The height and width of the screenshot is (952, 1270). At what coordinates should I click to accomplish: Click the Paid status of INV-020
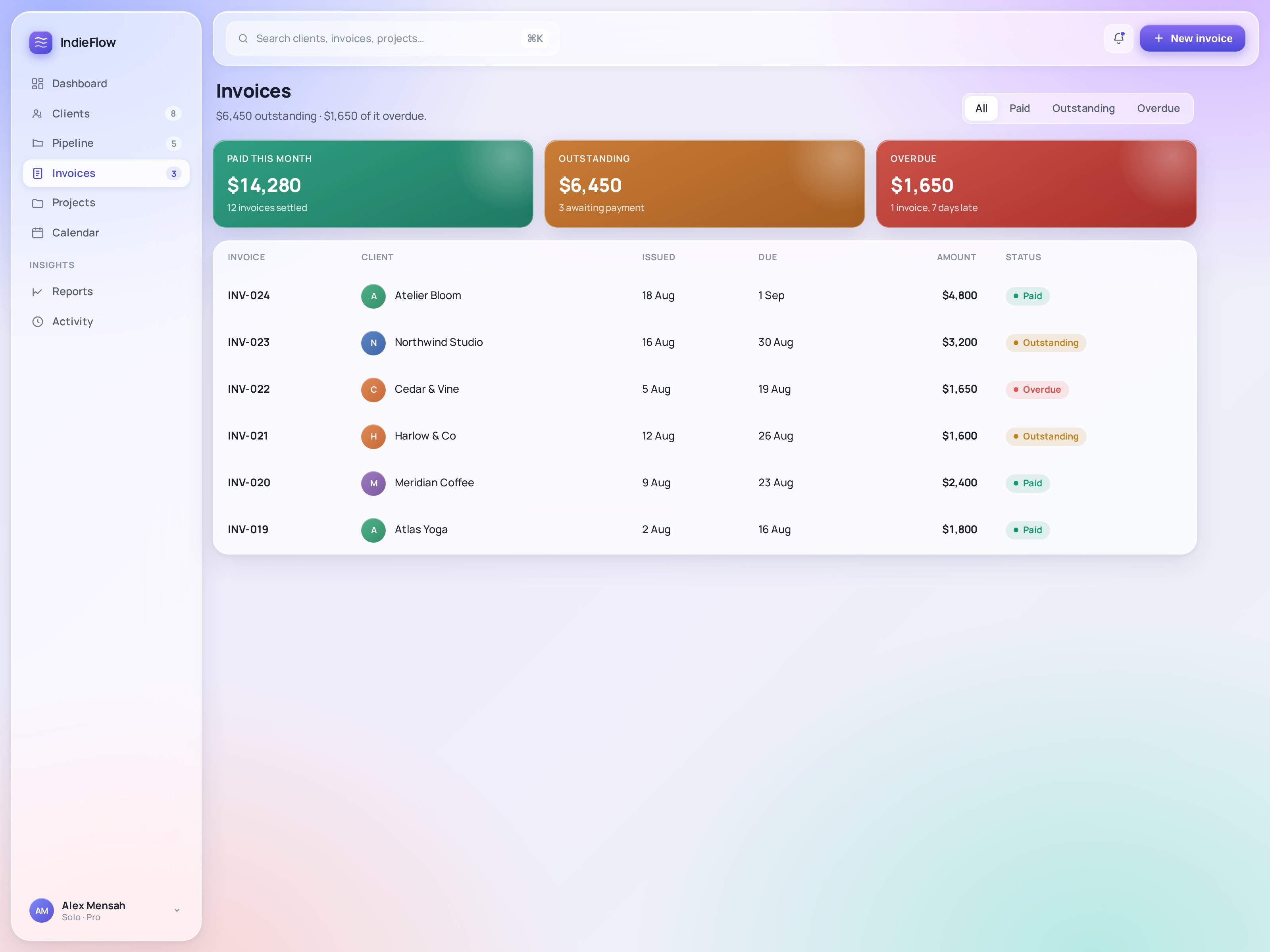pyautogui.click(x=1027, y=483)
